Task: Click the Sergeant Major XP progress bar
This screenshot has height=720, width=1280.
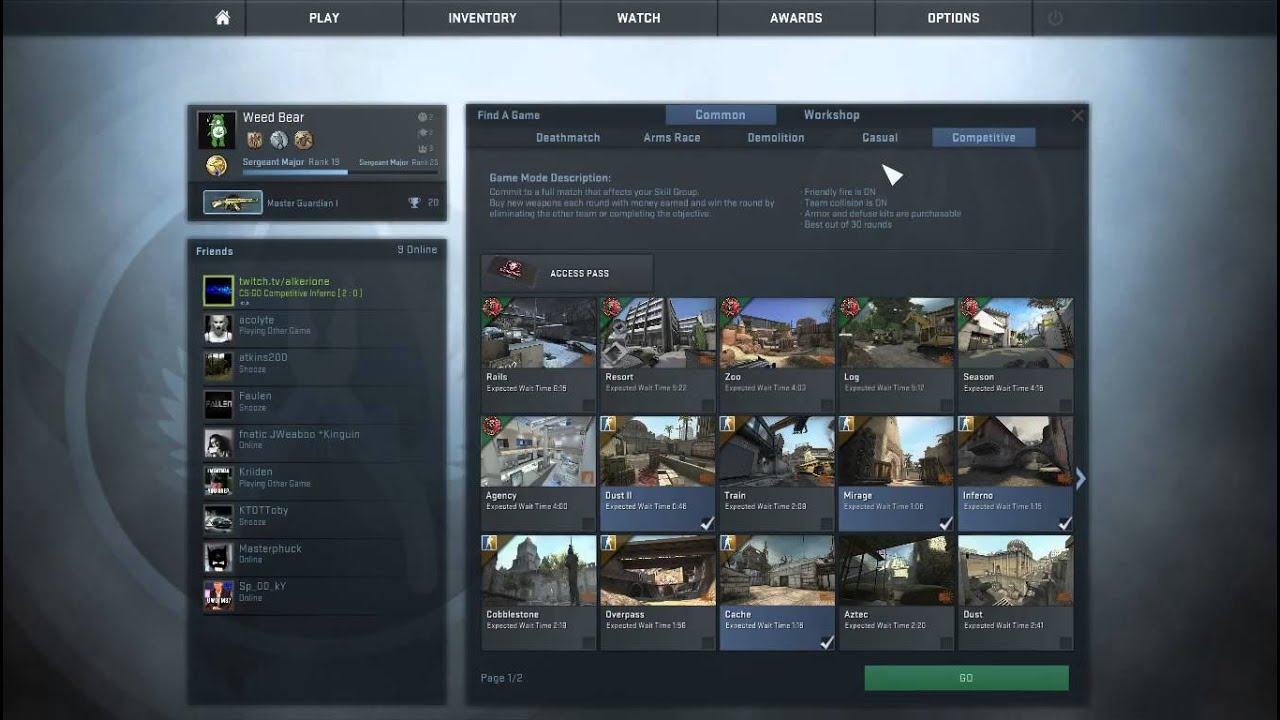Action: [x=340, y=172]
